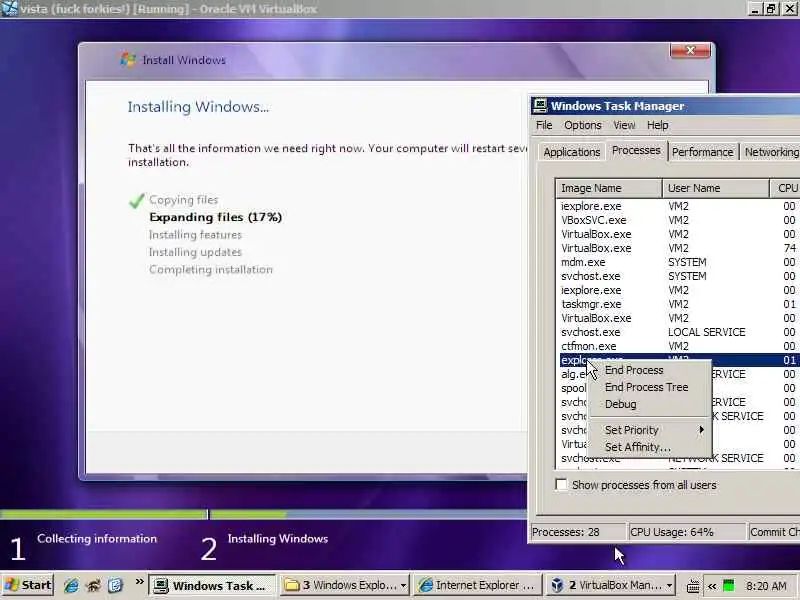Click the 8:20 AM clock
The height and width of the screenshot is (600, 800).
766,586
